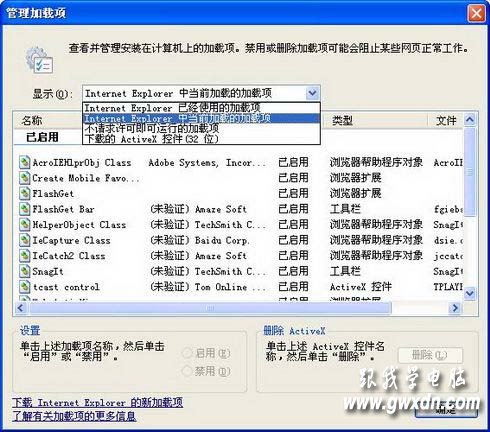Choose 'Internet Explorer 中当前加载的加载项' highlighted option
The width and height of the screenshot is (490, 432).
[201, 118]
